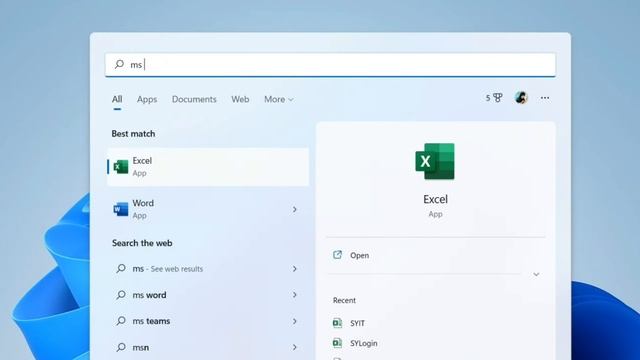Click Excel file icon next to SYLogin
Screen dimensions: 640x360
[x=337, y=343]
